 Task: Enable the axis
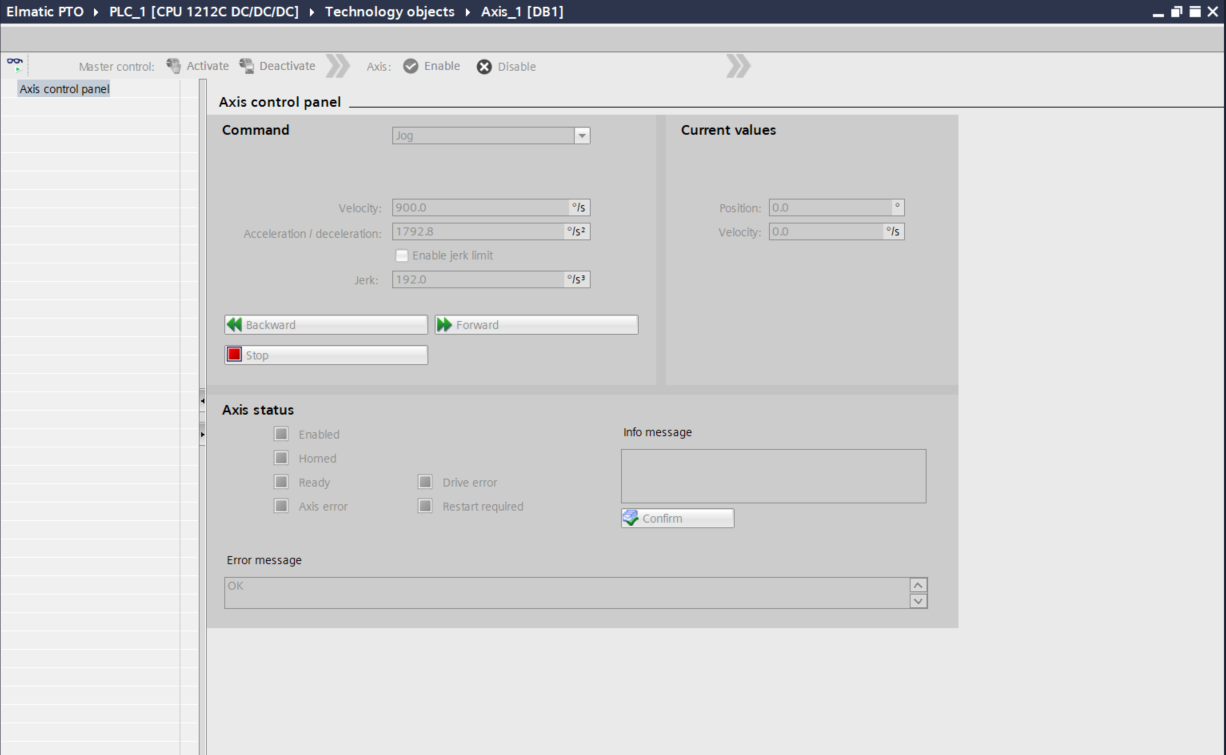pyautogui.click(x=432, y=66)
